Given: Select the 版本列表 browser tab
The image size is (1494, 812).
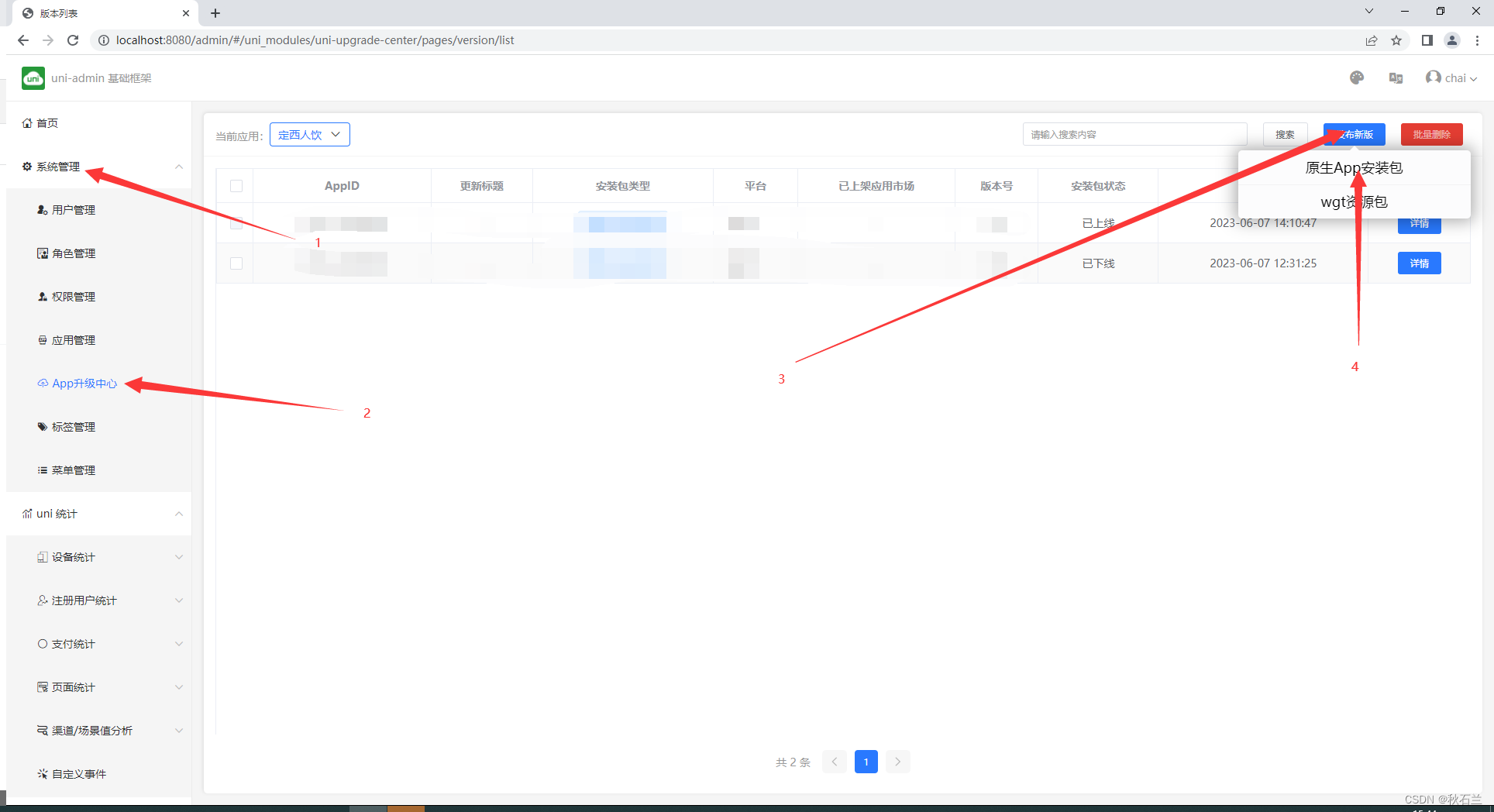Looking at the screenshot, I should pos(106,13).
